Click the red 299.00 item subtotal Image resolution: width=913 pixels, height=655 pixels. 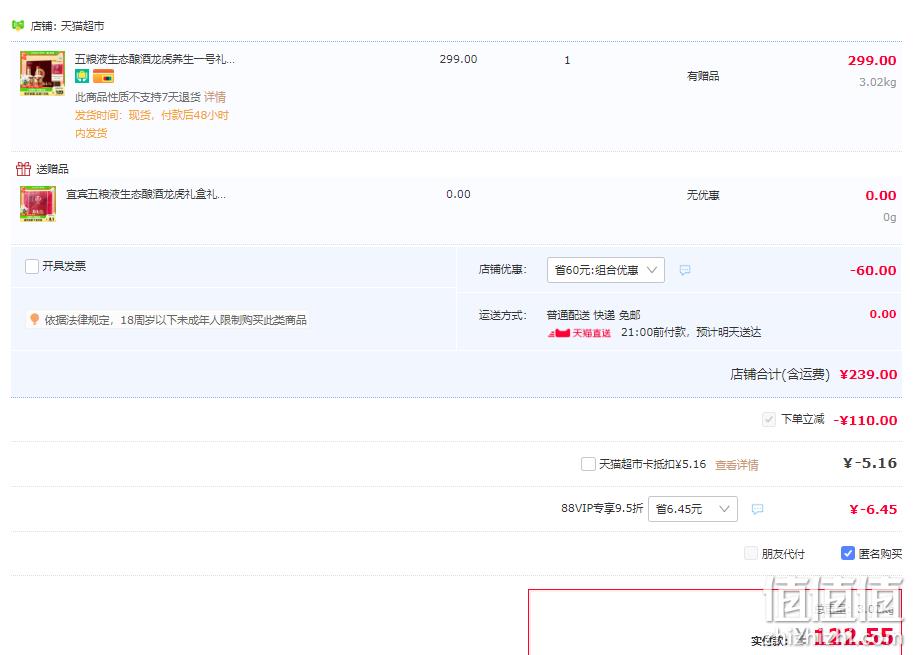point(872,61)
